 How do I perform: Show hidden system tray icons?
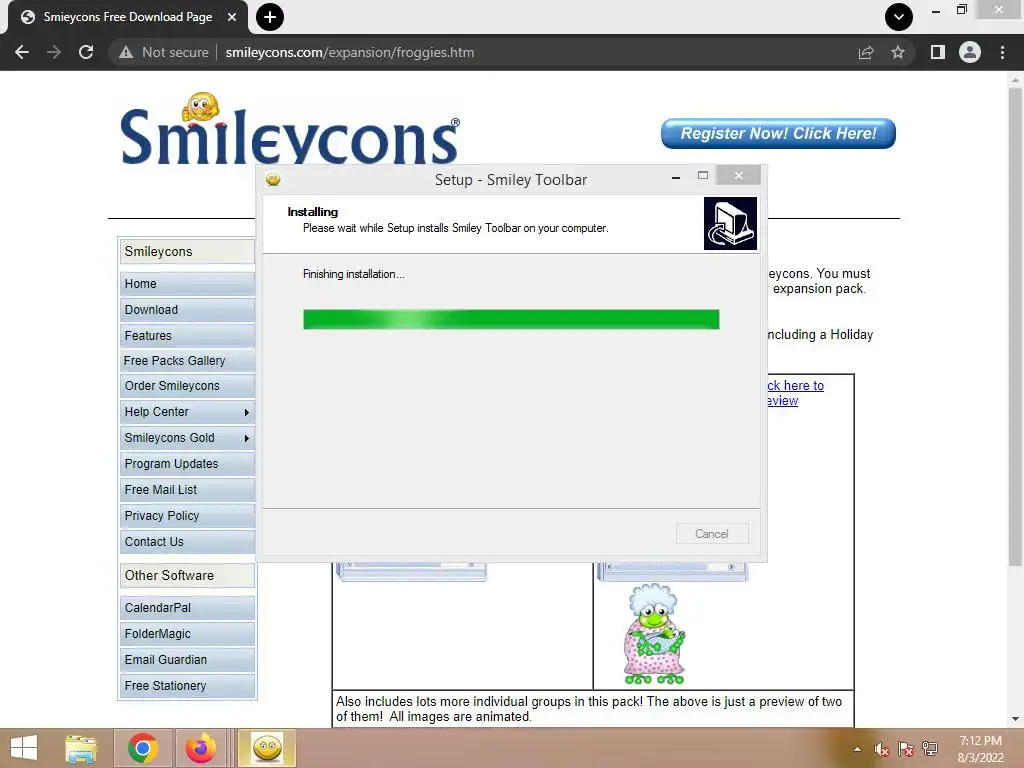click(x=857, y=749)
